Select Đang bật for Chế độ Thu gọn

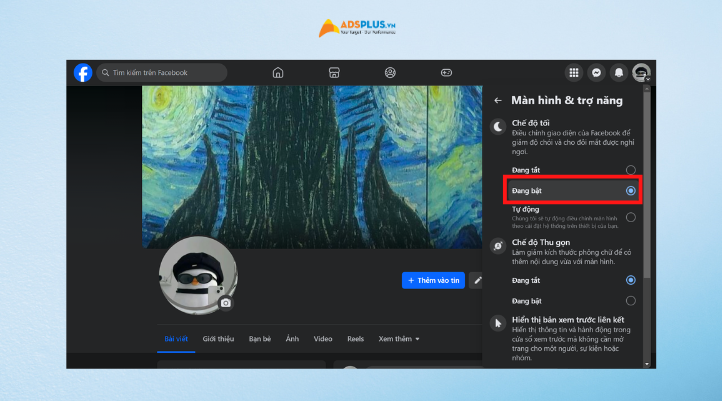tap(574, 301)
